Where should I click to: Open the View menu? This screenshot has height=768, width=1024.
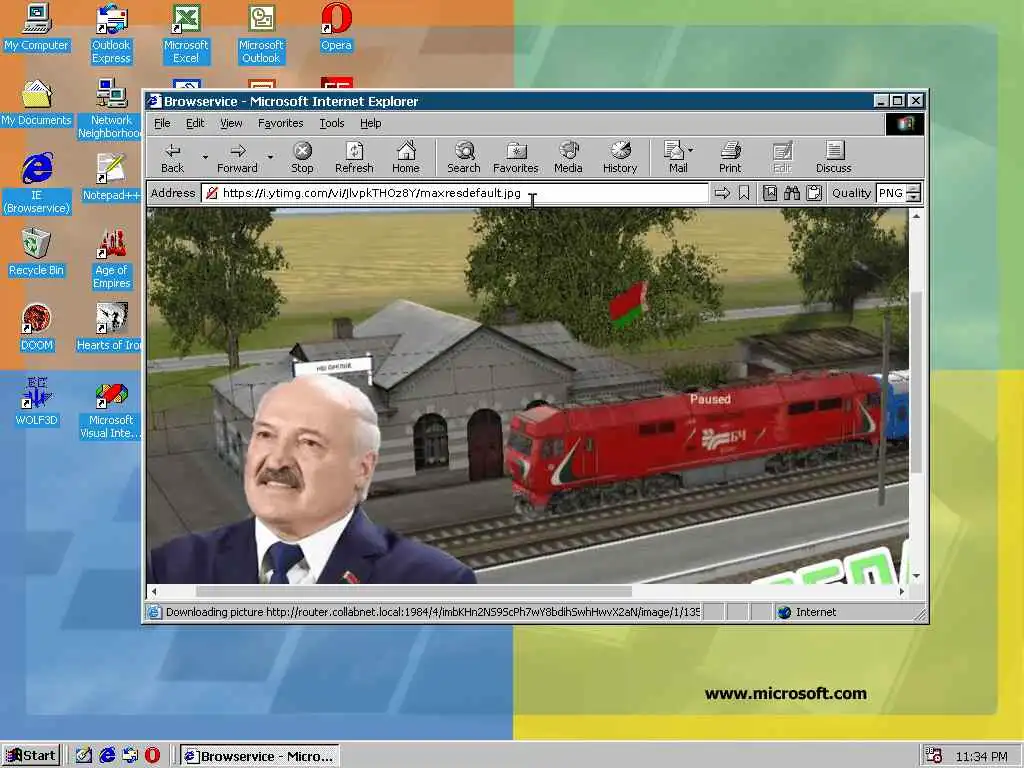pyautogui.click(x=231, y=123)
